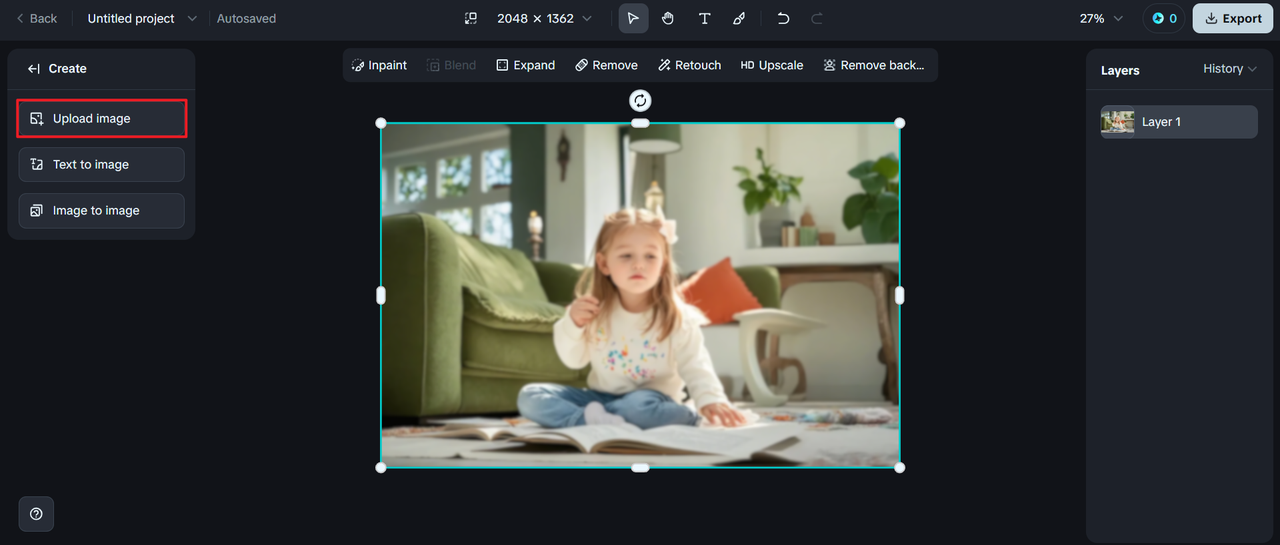The width and height of the screenshot is (1280, 545).
Task: Click HD Upscale
Action: click(771, 65)
